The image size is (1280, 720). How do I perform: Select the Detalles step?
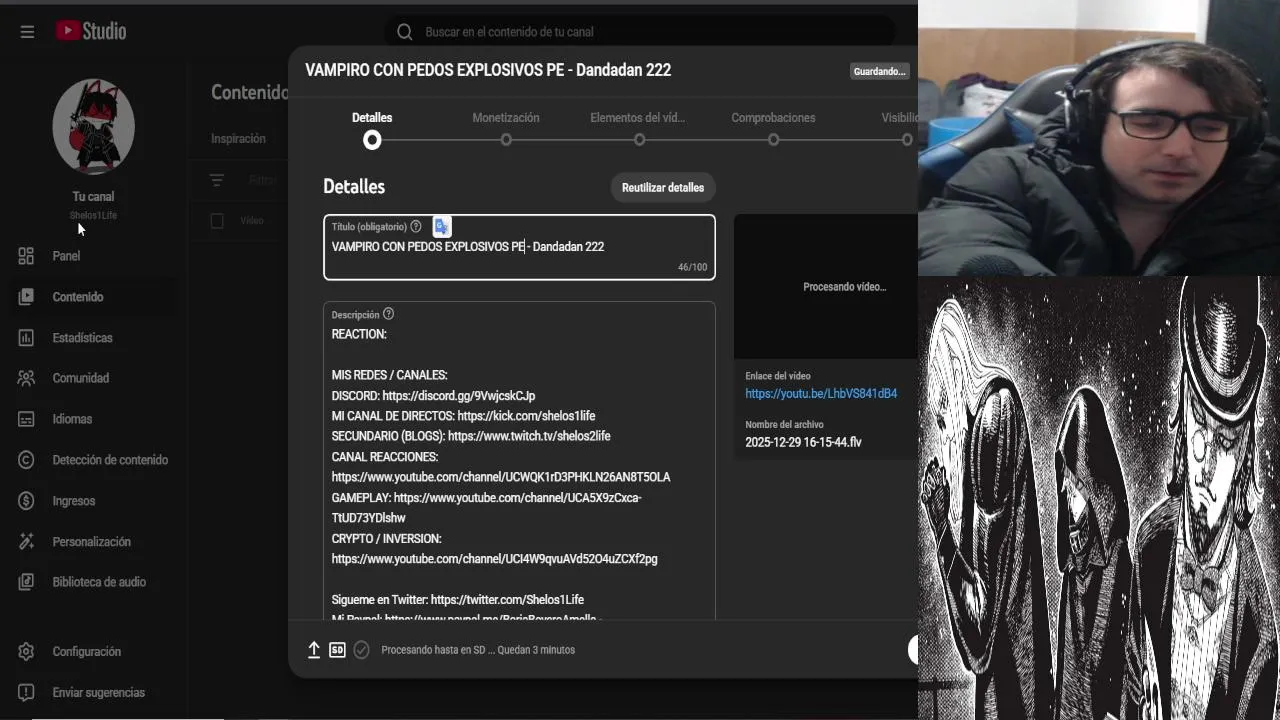(372, 129)
